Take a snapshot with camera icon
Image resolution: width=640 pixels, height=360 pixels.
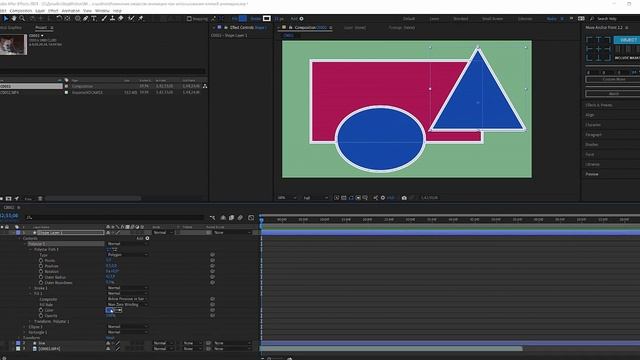(404, 198)
